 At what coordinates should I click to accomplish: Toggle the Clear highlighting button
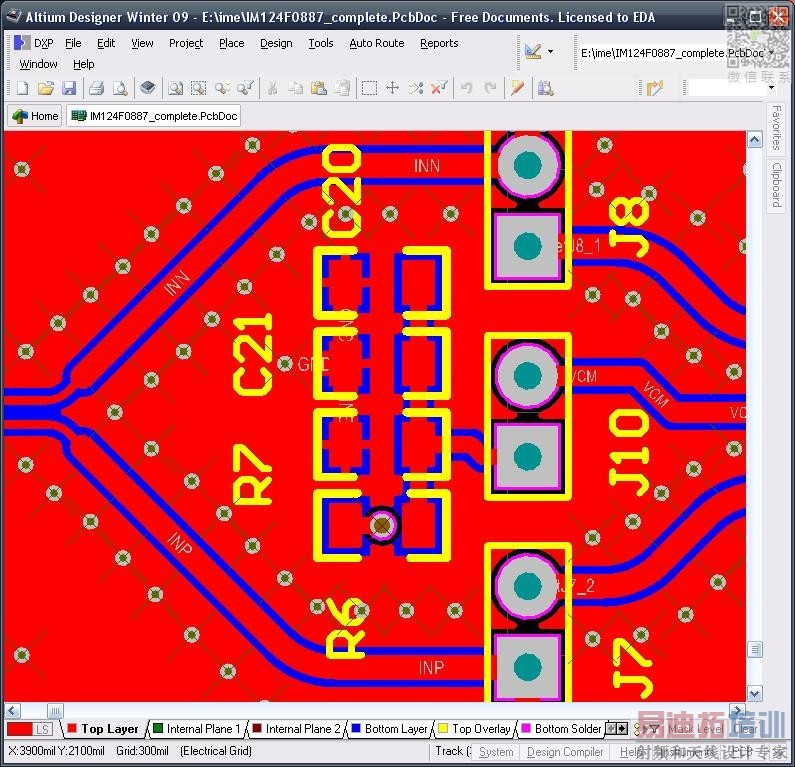pyautogui.click(x=745, y=729)
